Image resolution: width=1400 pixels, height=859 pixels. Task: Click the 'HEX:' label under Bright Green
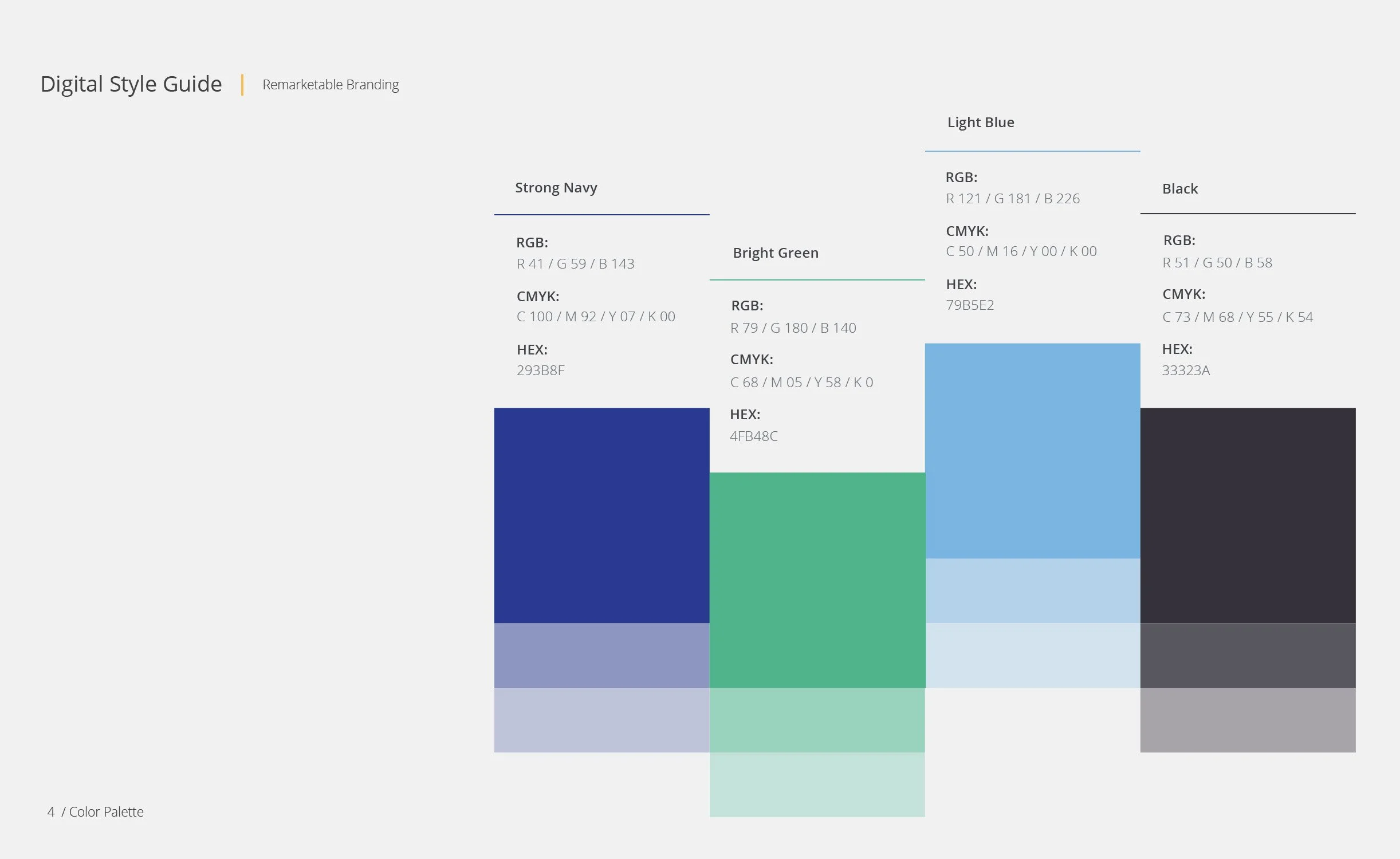[x=745, y=415]
